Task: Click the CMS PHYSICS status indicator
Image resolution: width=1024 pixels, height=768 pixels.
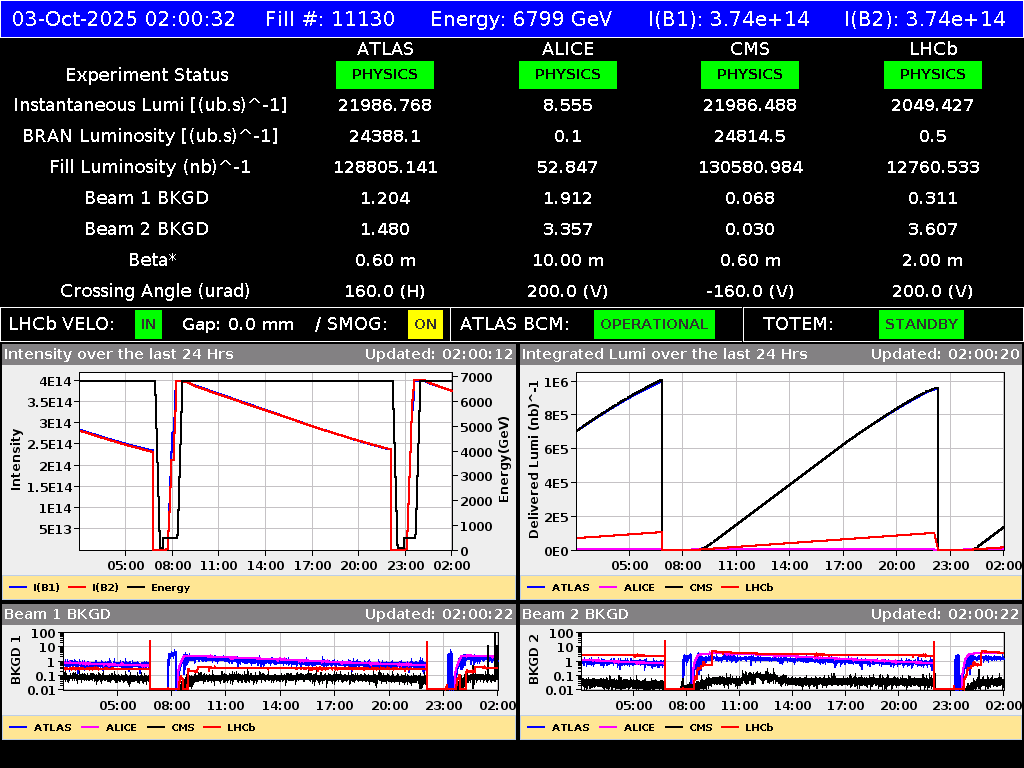Action: click(750, 74)
